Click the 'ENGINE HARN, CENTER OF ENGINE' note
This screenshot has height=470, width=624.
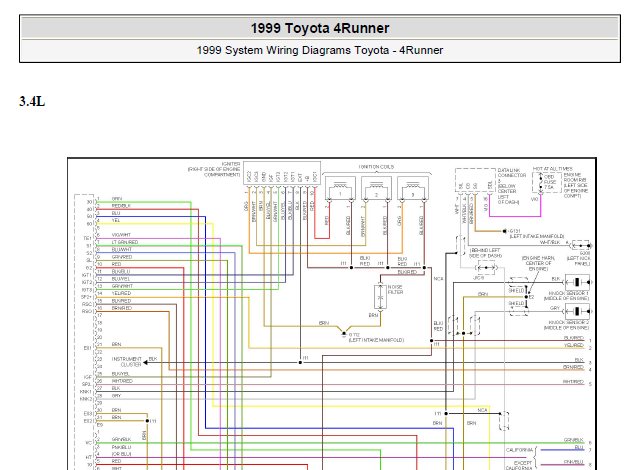click(x=538, y=263)
